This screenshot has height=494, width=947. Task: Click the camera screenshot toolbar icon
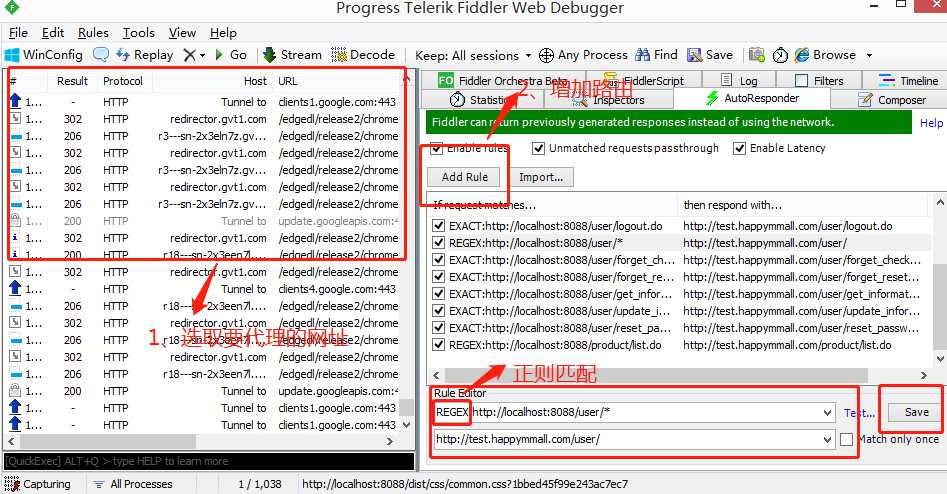(756, 55)
